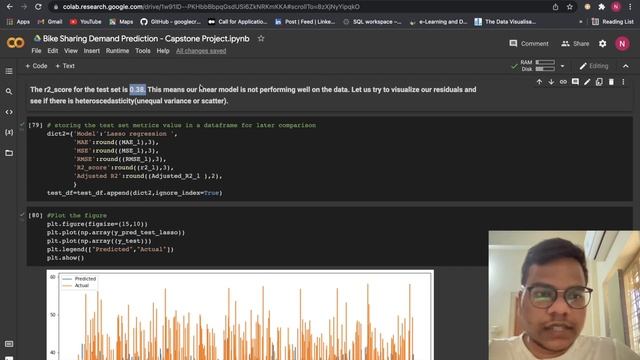Viewport: 640px width, 360px height.
Task: Open the variables inspector icon
Action: (9, 132)
